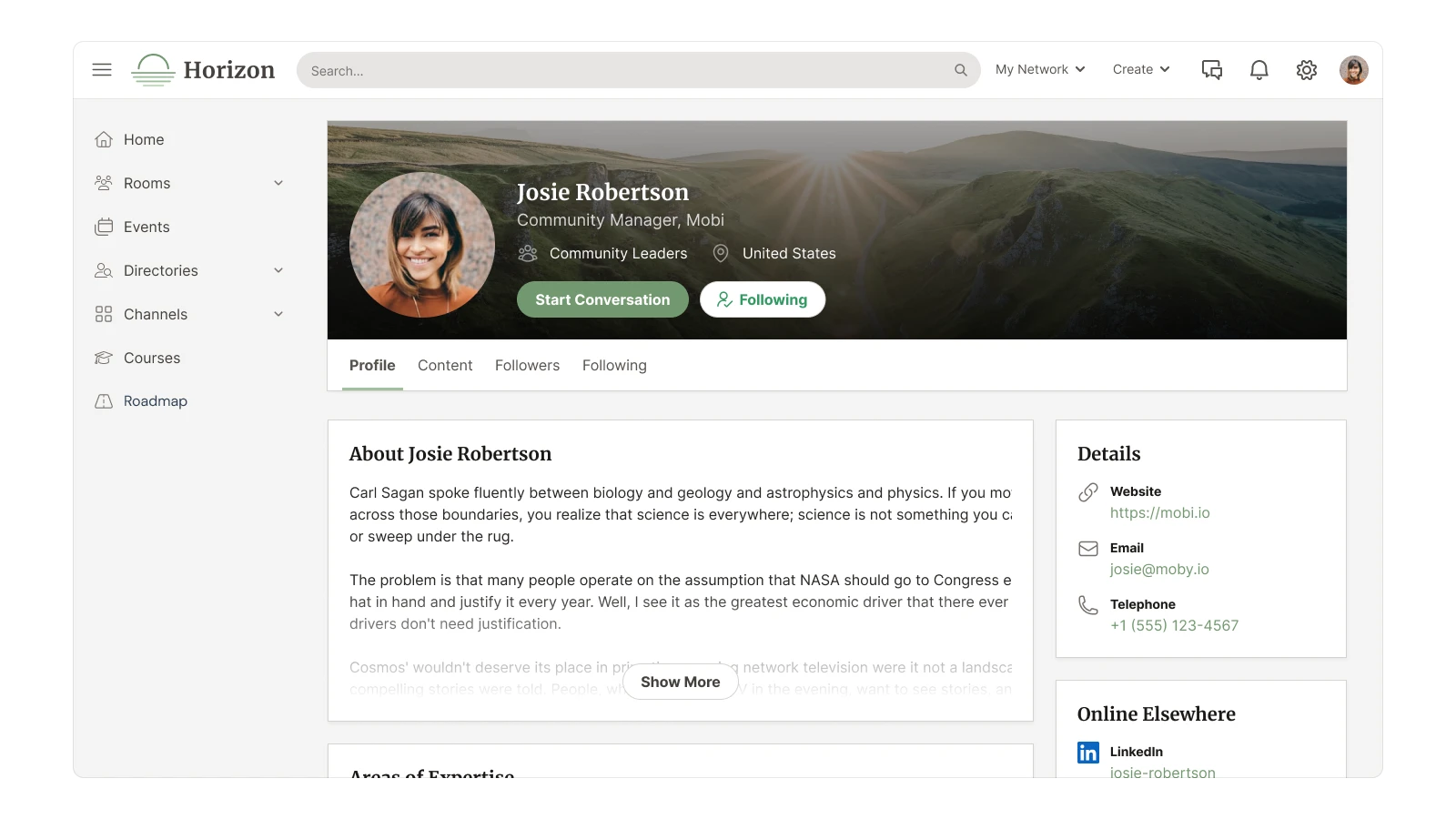This screenshot has height=819, width=1456.
Task: Click the josie@moby.io email link
Action: click(x=1159, y=570)
